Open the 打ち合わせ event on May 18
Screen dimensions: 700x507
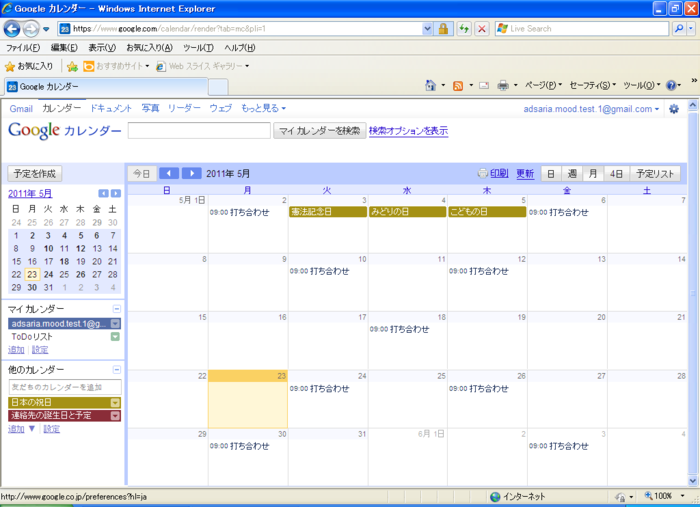point(400,329)
